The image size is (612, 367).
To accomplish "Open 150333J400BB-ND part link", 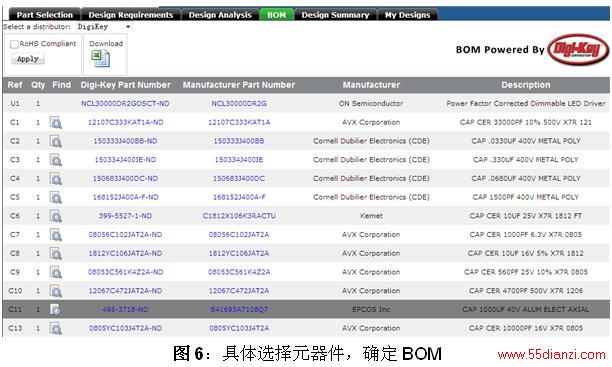I will (x=125, y=141).
